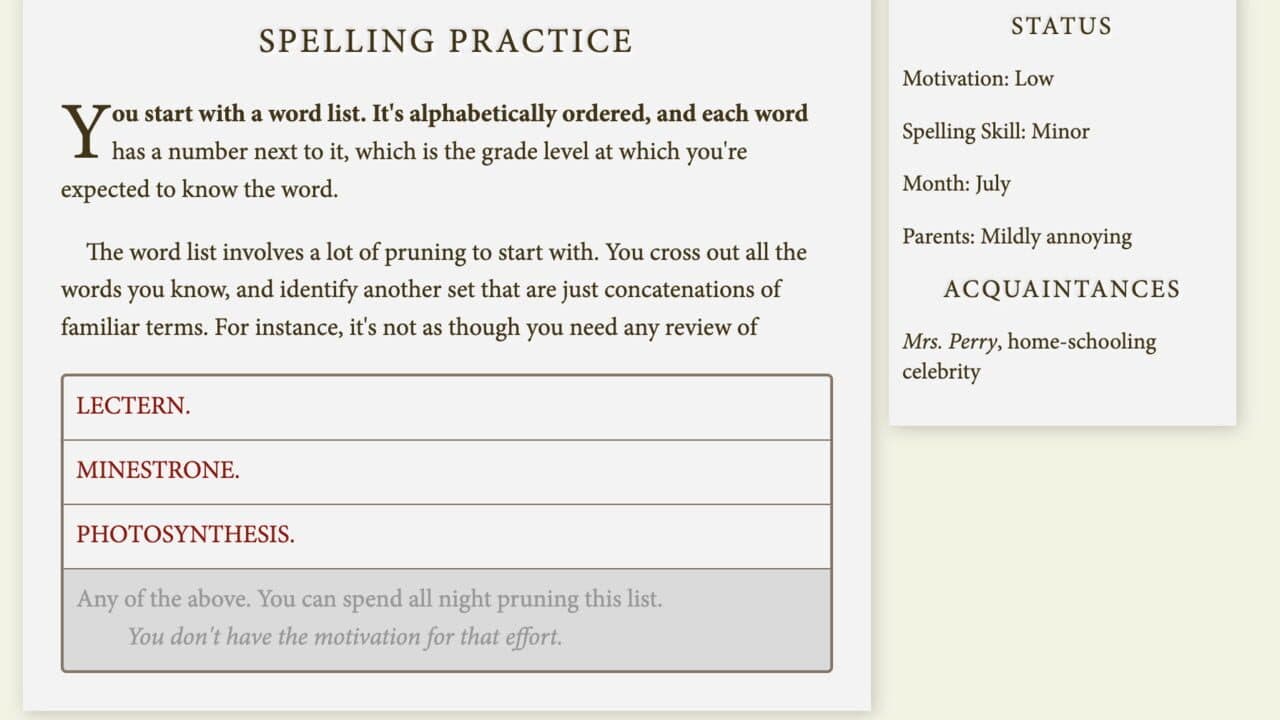Viewport: 1280px width, 720px height.
Task: Click the drop-cap letter Y
Action: click(85, 132)
